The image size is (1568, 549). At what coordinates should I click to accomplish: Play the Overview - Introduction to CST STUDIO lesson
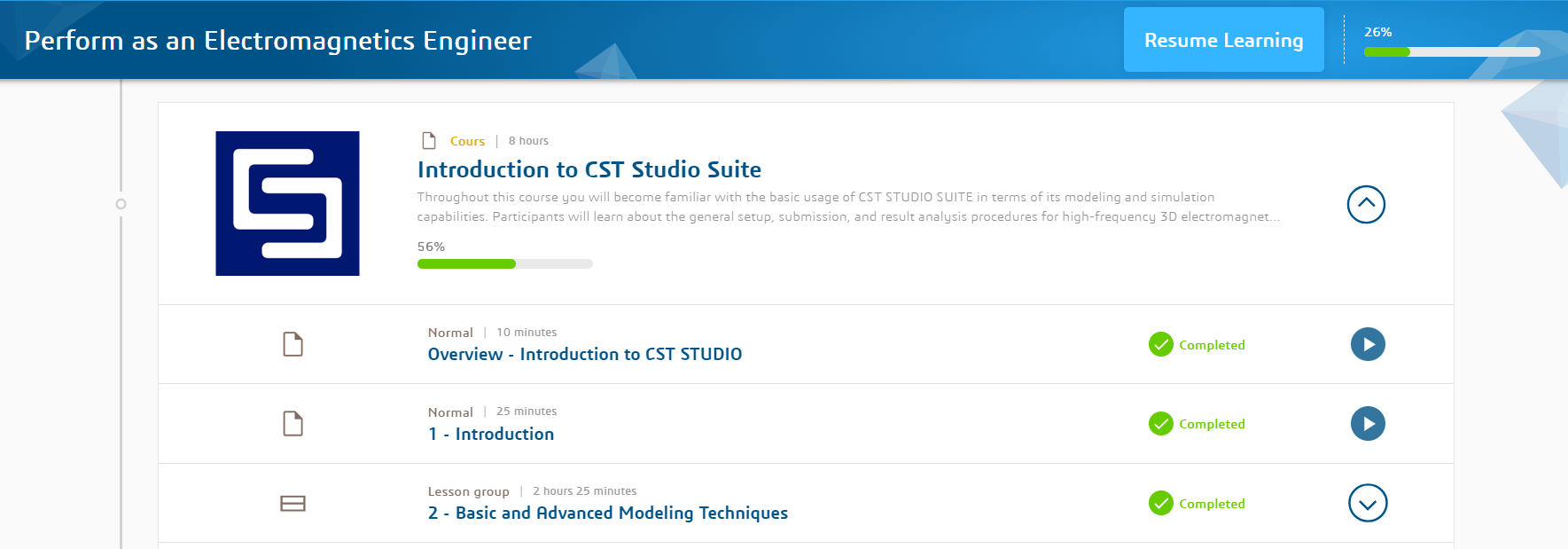pyautogui.click(x=1368, y=344)
